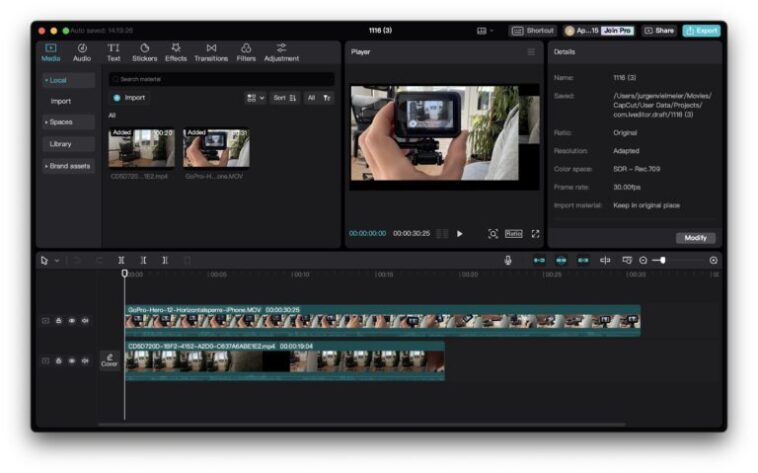Open the All media type filter
This screenshot has width=758, height=473.
point(311,98)
